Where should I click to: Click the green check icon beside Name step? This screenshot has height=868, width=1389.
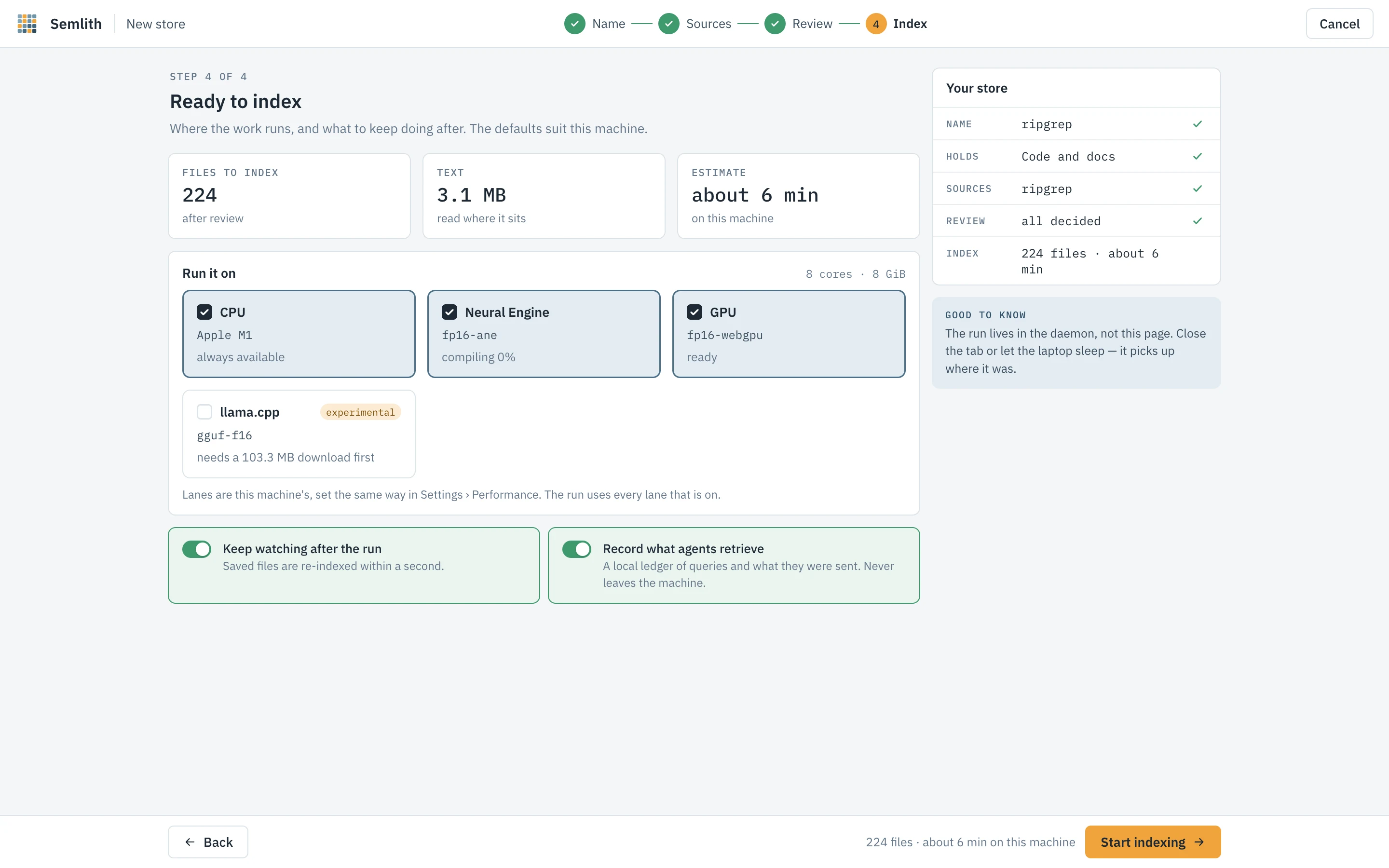(574, 24)
